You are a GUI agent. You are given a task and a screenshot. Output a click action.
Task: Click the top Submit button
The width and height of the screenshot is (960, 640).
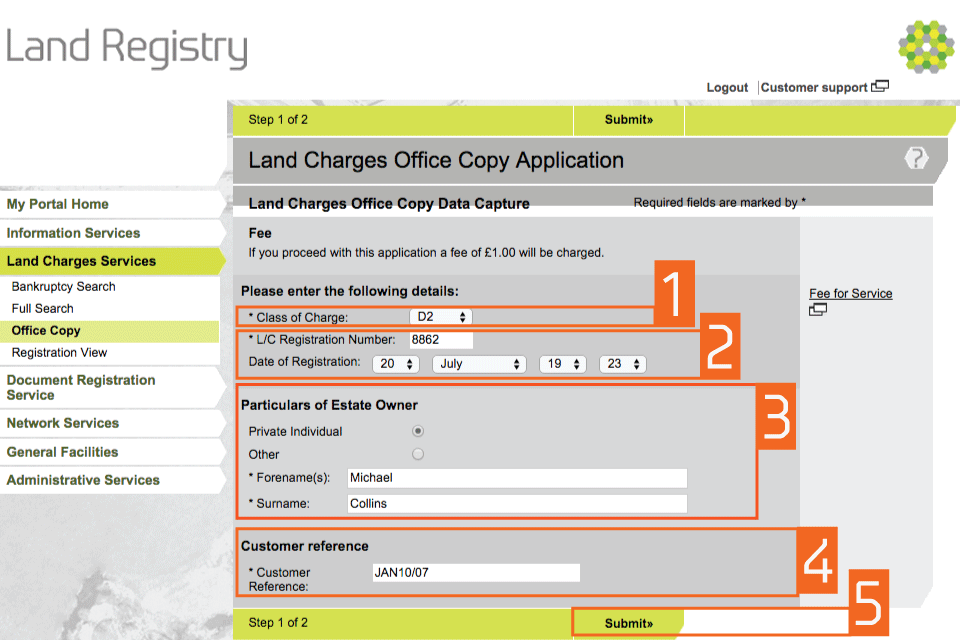[x=629, y=120]
